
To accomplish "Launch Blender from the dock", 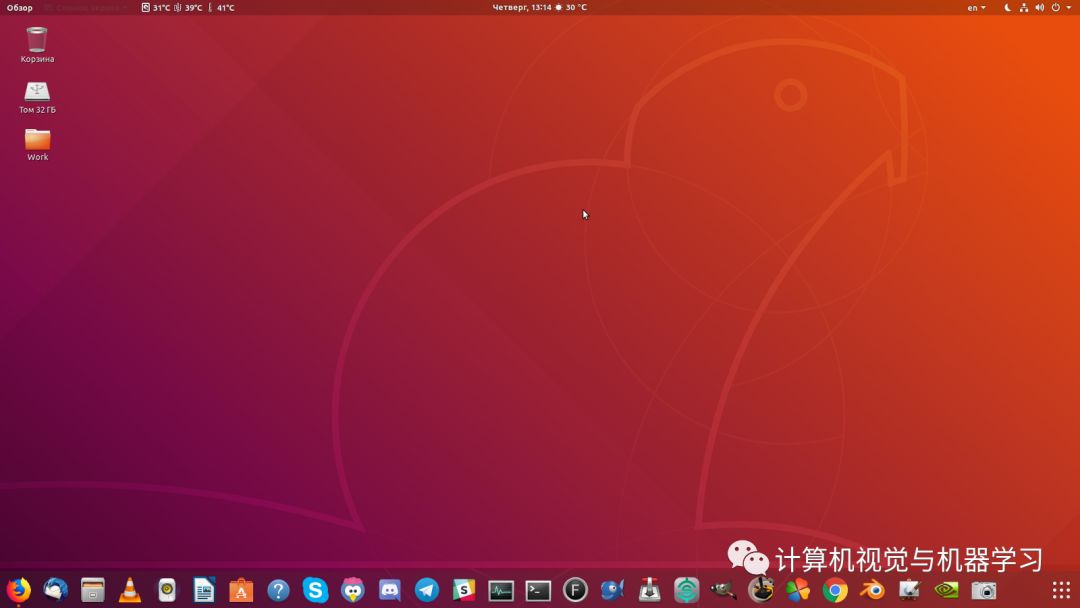I will click(872, 590).
